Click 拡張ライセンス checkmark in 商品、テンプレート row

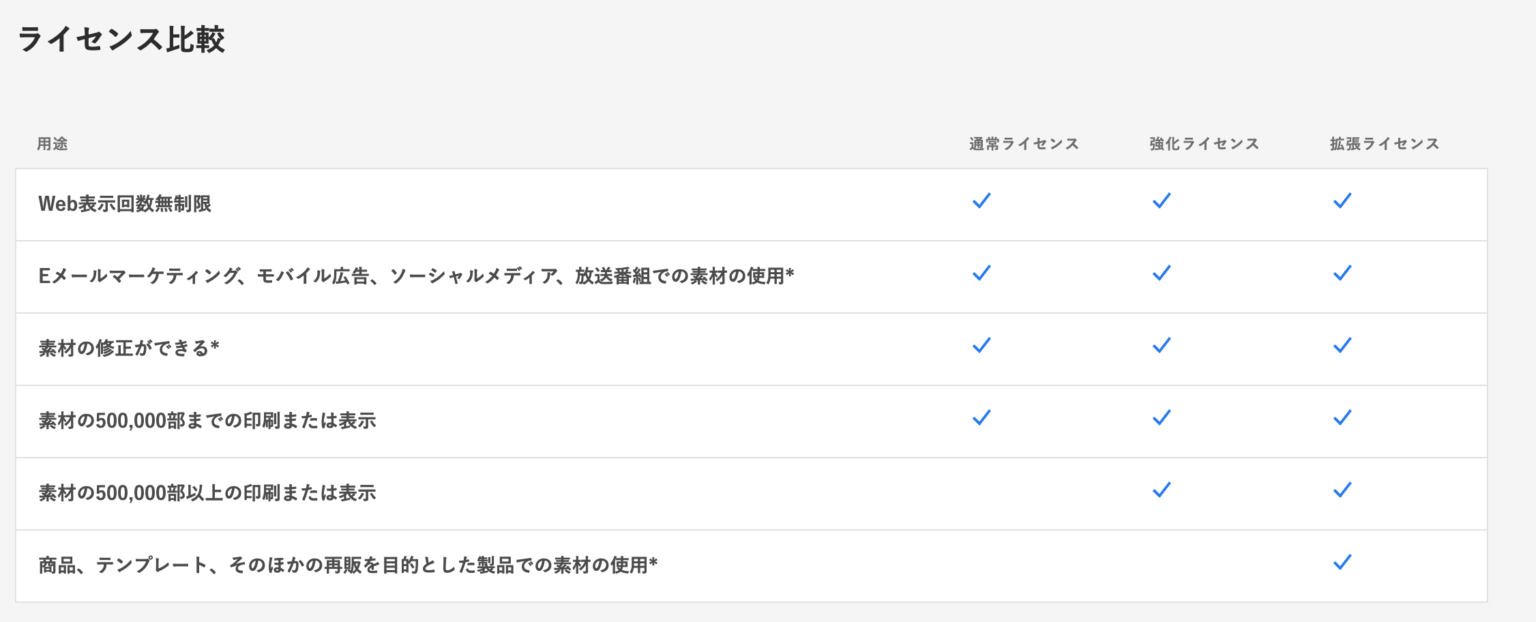point(1342,562)
